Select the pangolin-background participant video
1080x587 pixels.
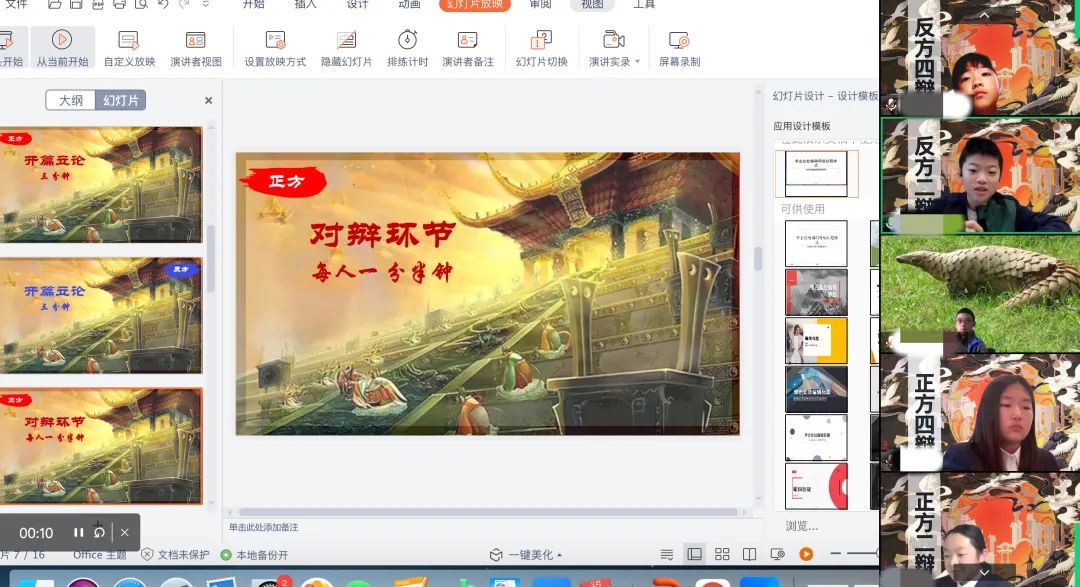(x=980, y=294)
